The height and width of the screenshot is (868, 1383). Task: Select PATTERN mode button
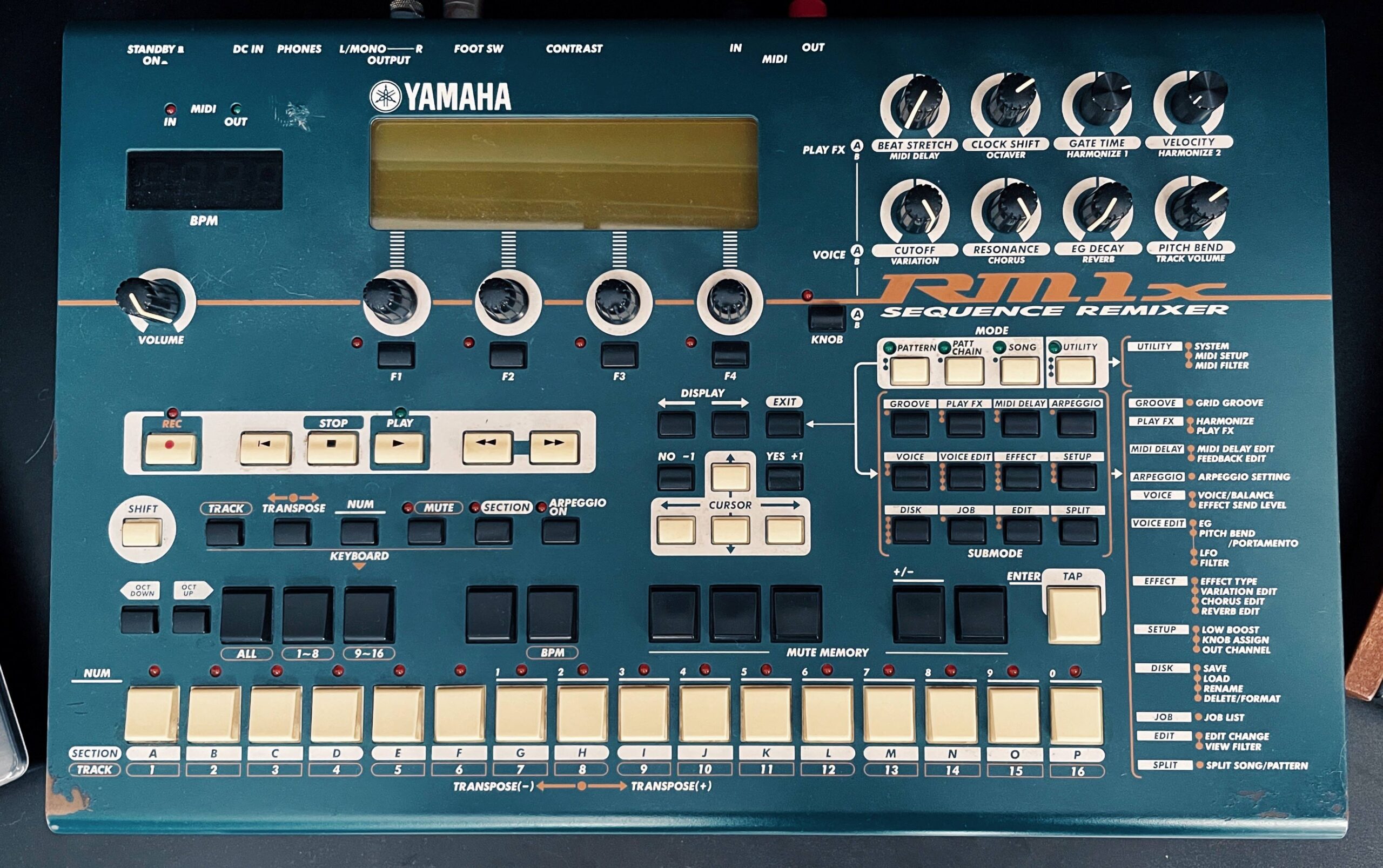(909, 371)
